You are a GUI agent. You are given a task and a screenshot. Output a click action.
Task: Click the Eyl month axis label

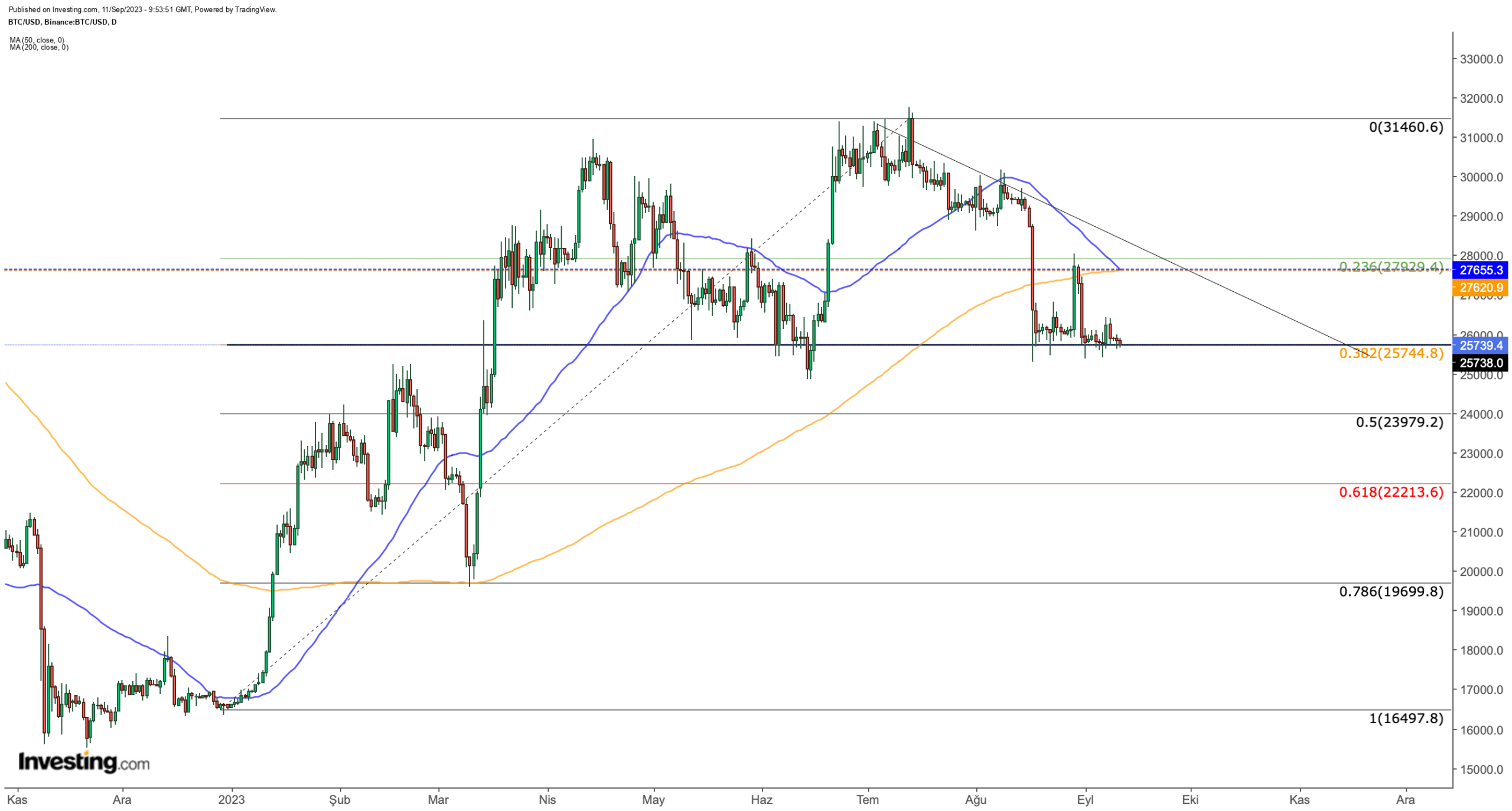[x=1085, y=799]
